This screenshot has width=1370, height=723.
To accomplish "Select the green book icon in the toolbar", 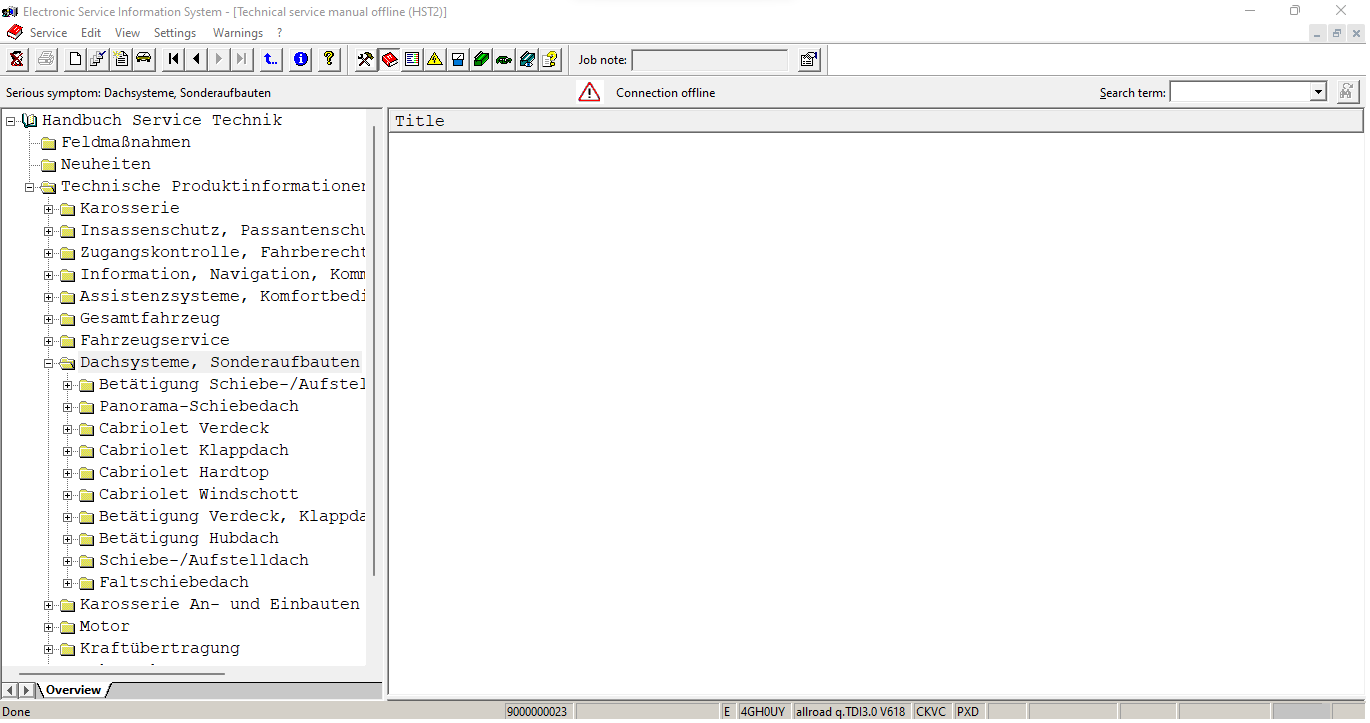I will click(x=481, y=59).
